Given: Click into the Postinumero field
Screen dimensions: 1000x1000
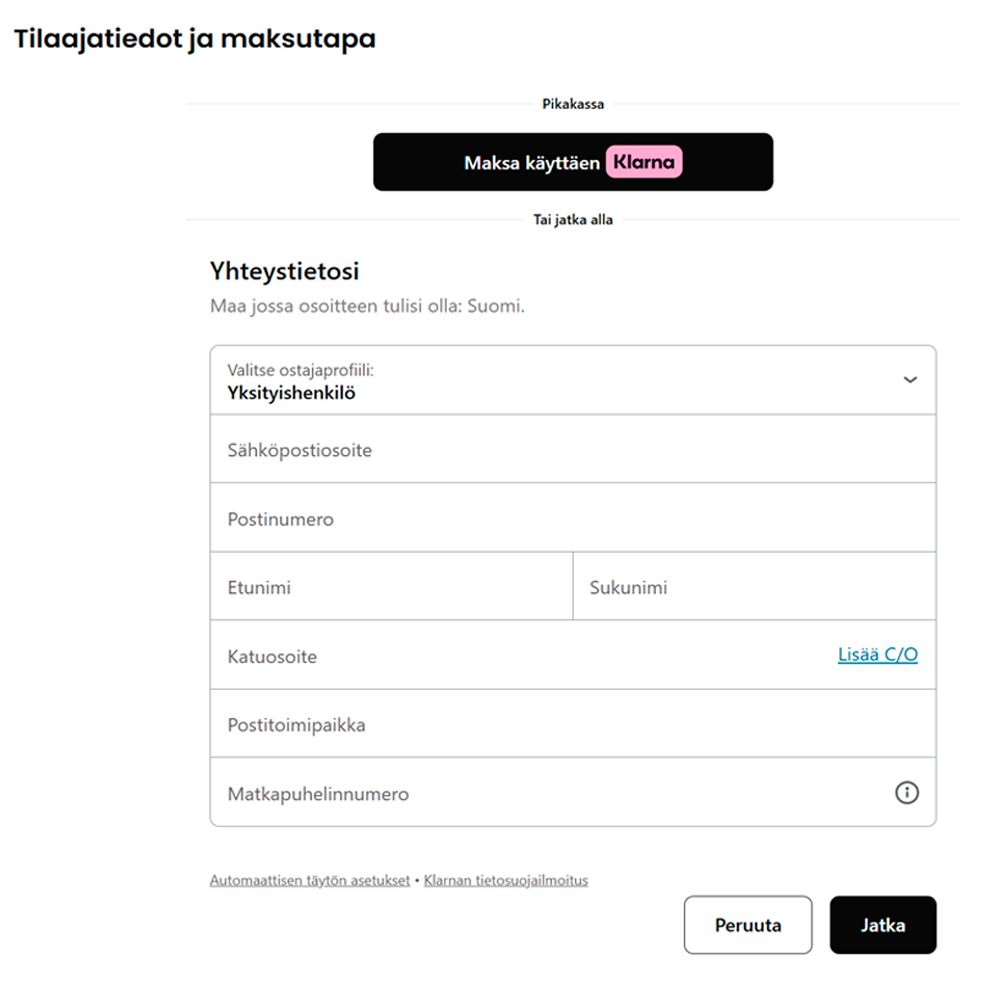Looking at the screenshot, I should coord(572,519).
